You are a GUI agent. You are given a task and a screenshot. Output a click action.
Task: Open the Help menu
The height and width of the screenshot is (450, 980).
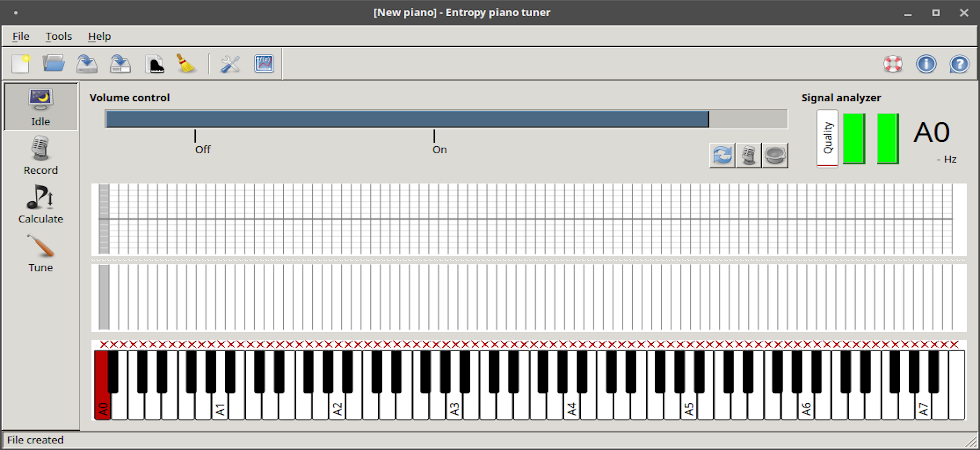99,36
